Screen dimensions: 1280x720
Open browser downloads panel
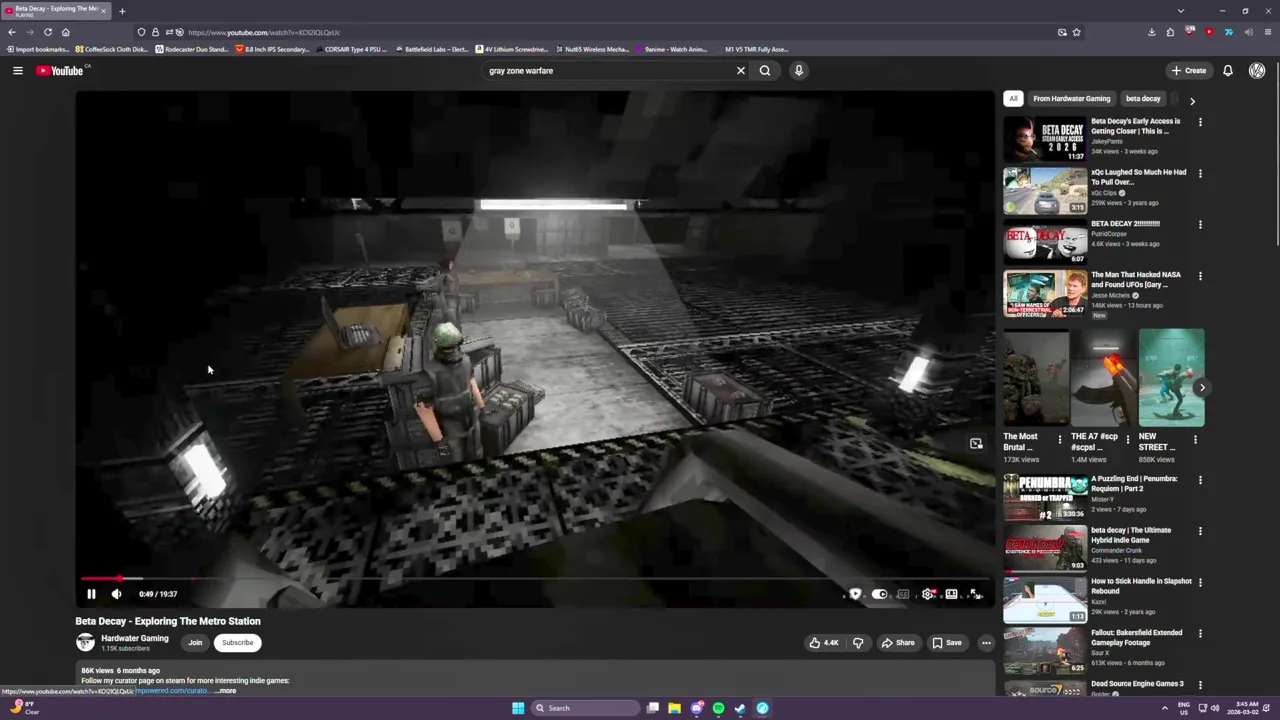point(1151,32)
